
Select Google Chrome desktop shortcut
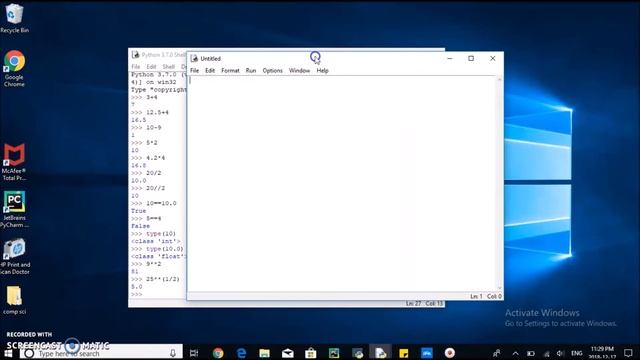[x=14, y=69]
